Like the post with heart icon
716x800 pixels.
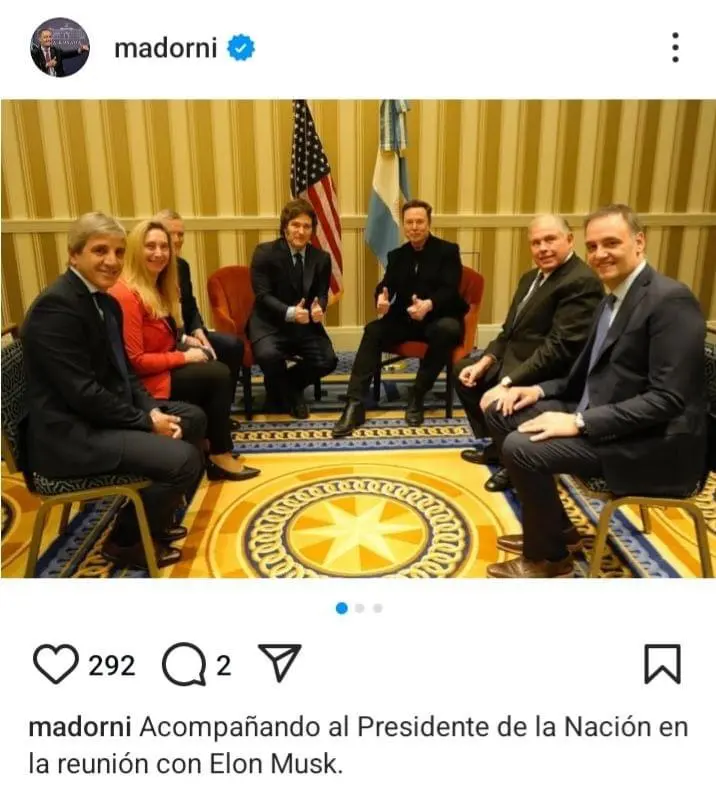tap(56, 664)
